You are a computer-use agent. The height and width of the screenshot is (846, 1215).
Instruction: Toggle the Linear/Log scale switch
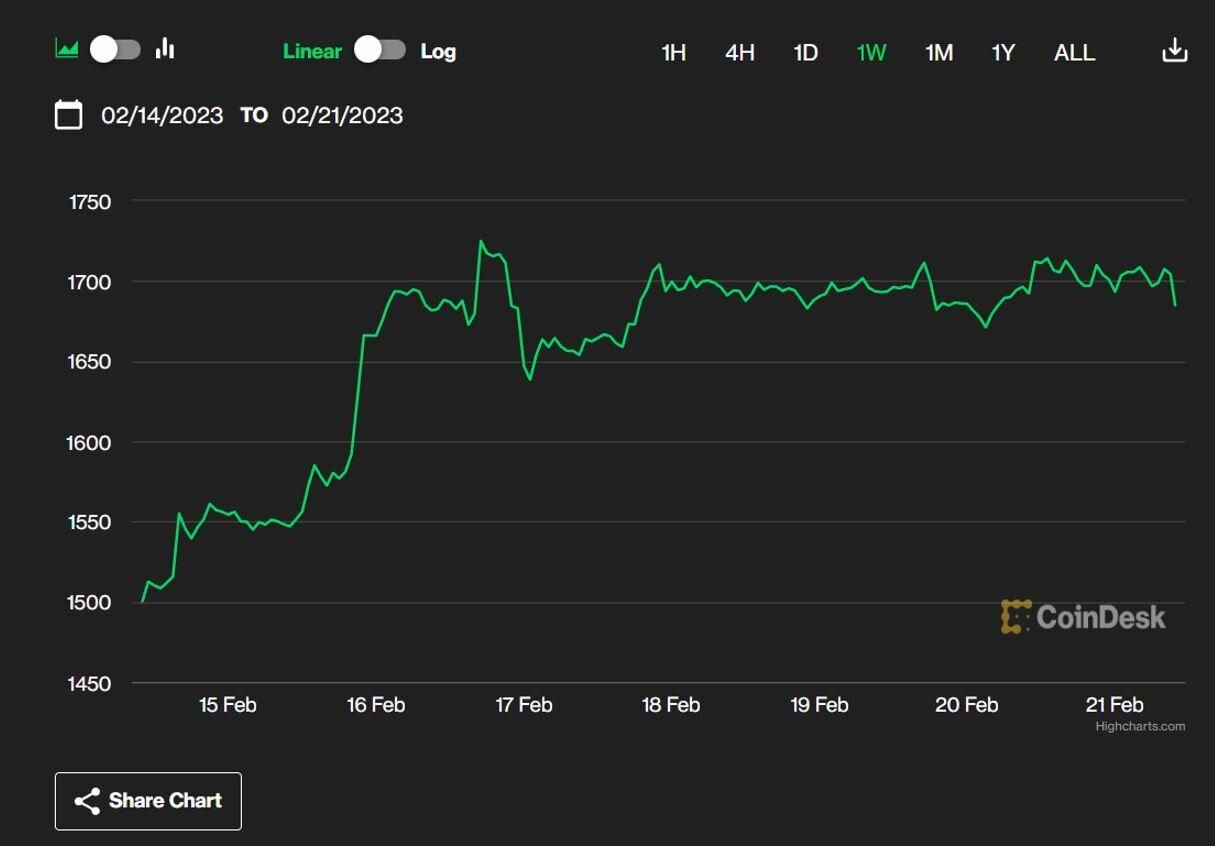[x=380, y=50]
